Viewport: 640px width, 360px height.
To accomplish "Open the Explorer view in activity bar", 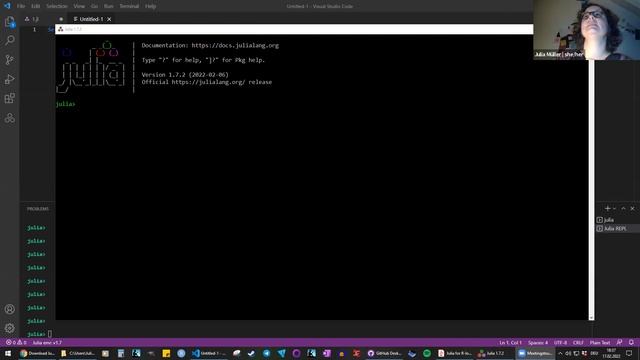I will [x=9, y=22].
